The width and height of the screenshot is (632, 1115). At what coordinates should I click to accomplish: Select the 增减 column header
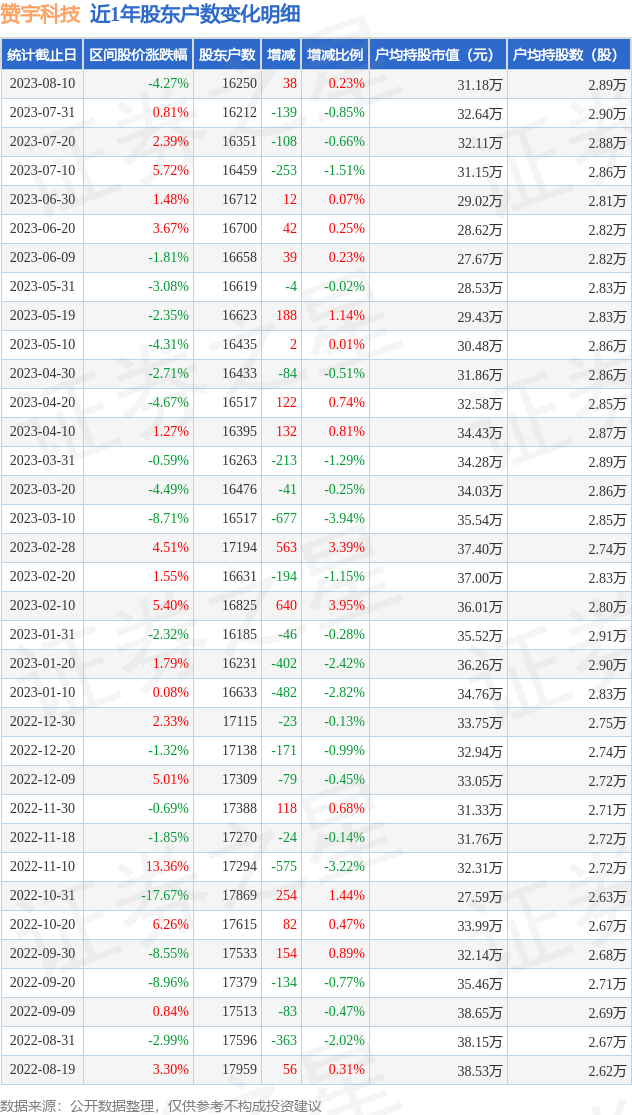coord(280,54)
